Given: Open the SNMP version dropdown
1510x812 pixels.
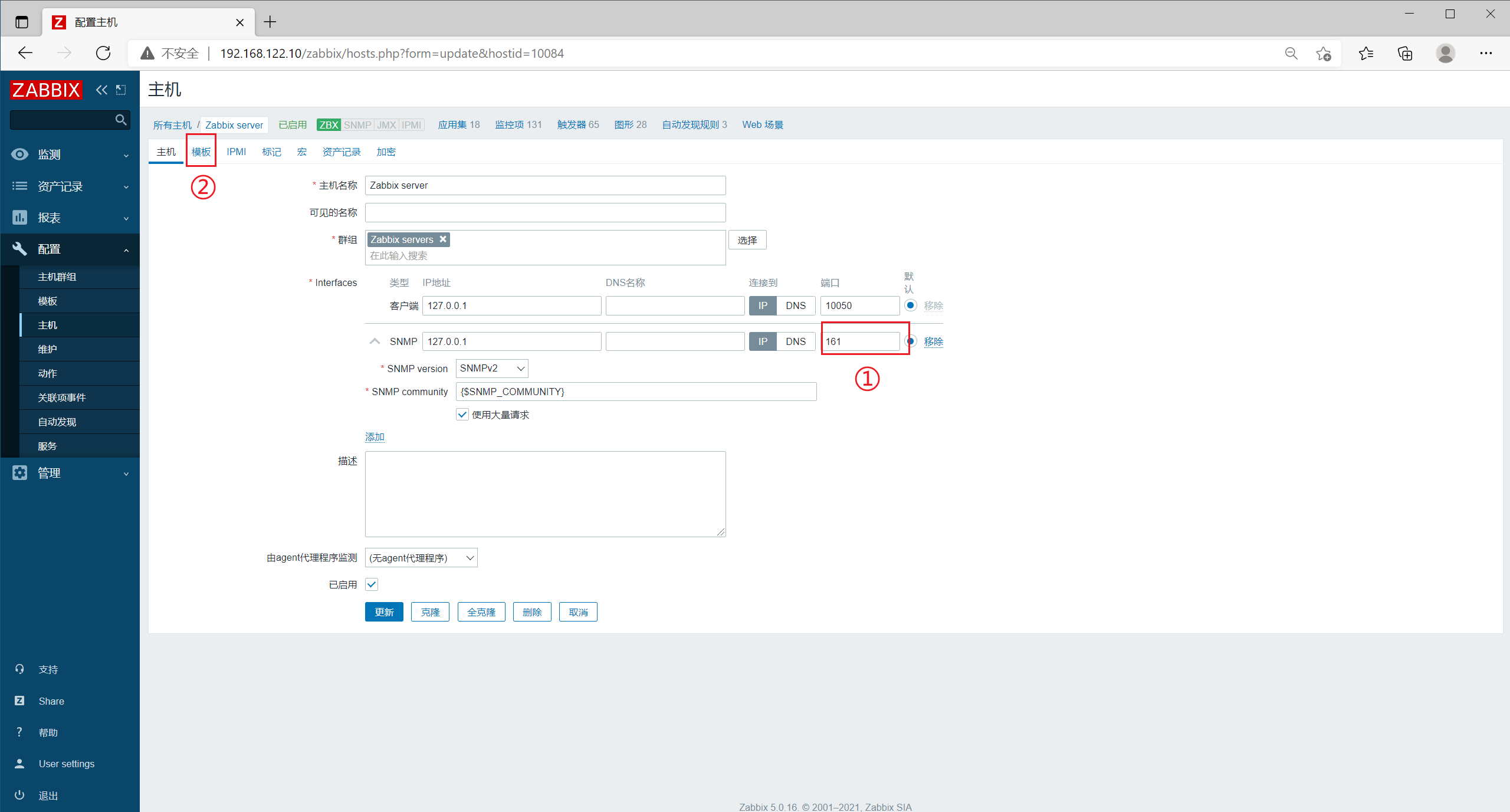Looking at the screenshot, I should [492, 369].
